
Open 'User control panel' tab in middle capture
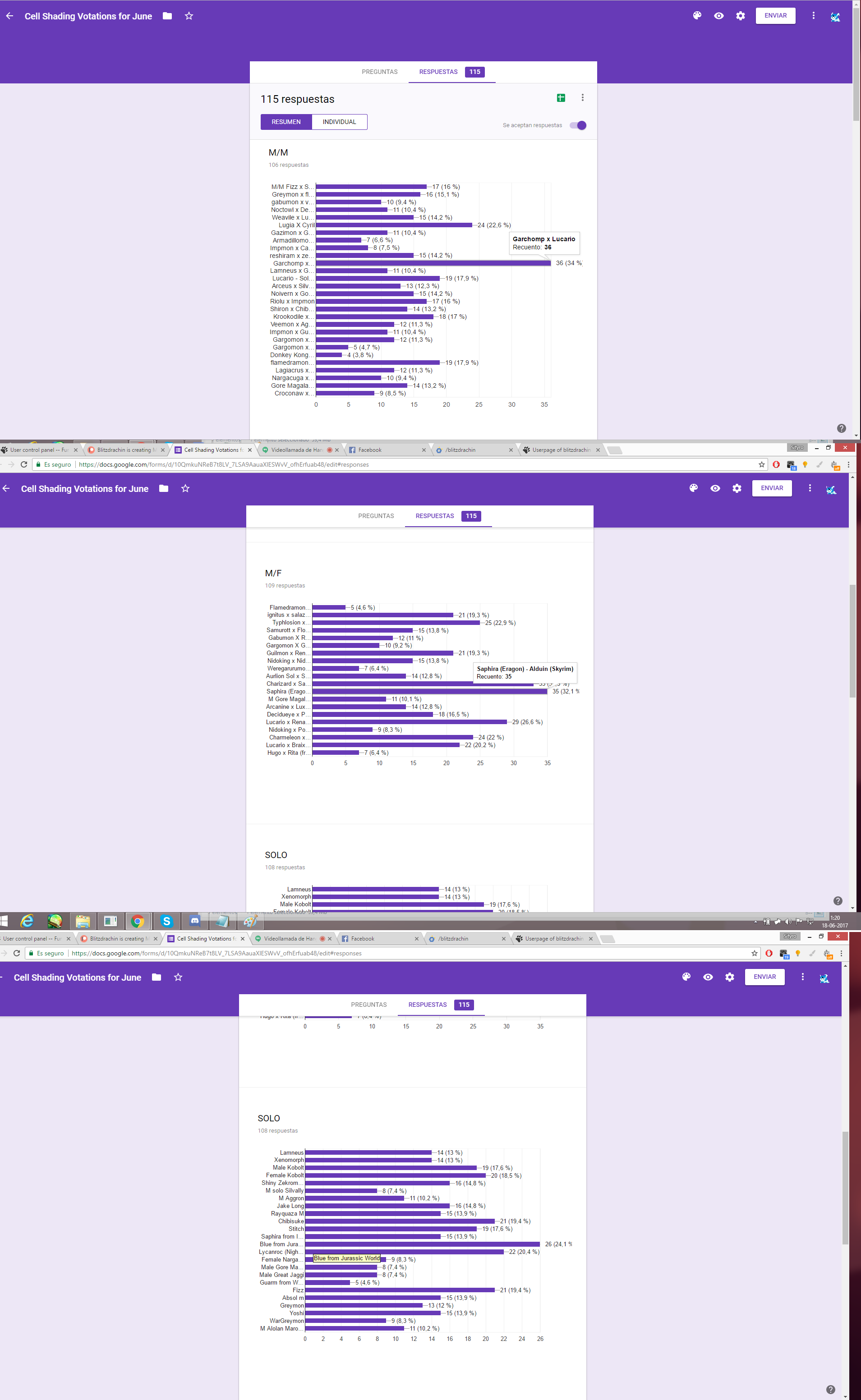(39, 450)
